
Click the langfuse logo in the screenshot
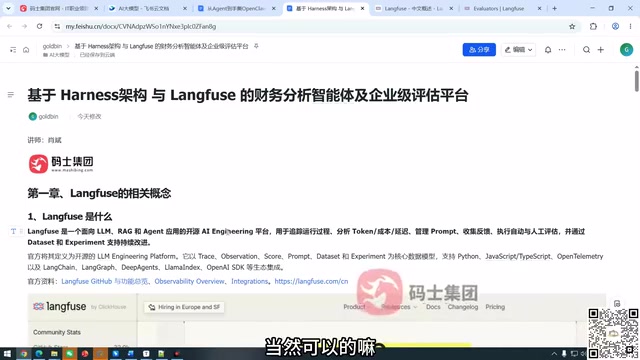point(60,307)
